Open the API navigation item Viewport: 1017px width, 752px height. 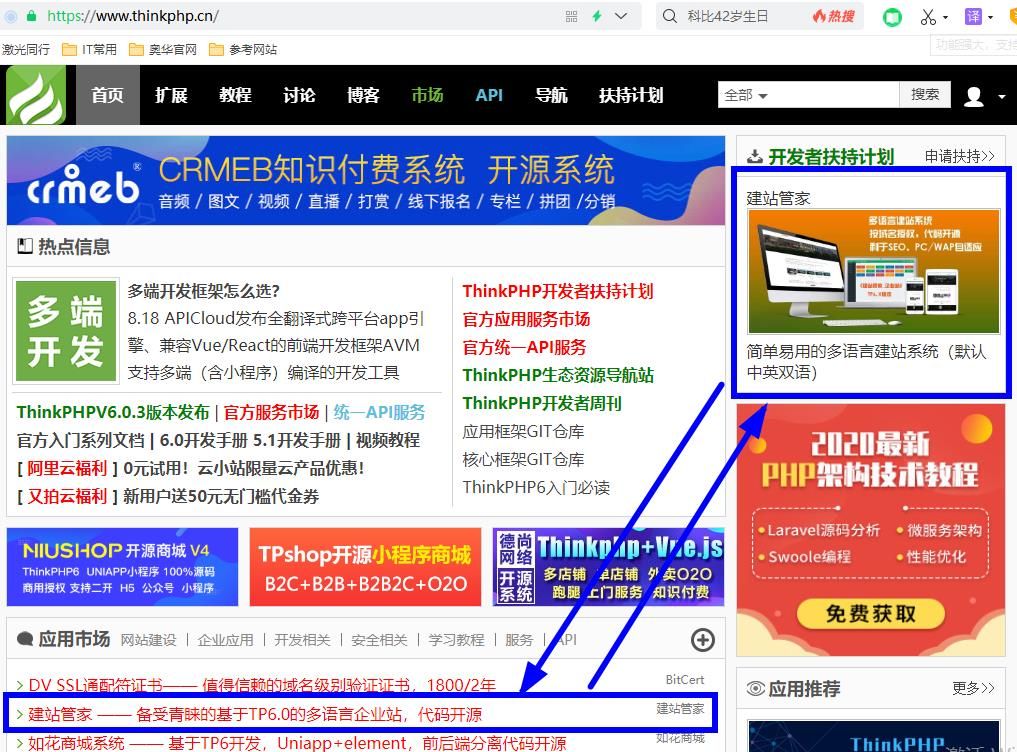tap(489, 95)
